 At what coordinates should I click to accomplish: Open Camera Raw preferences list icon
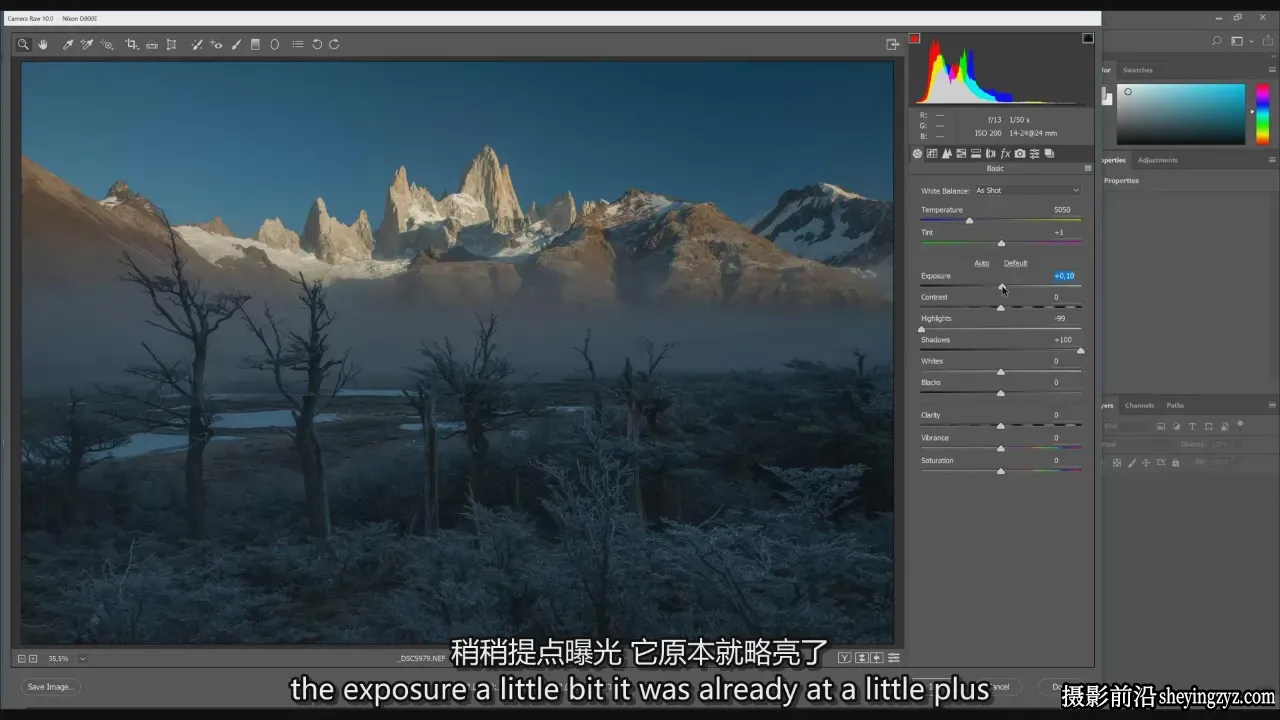(x=298, y=44)
